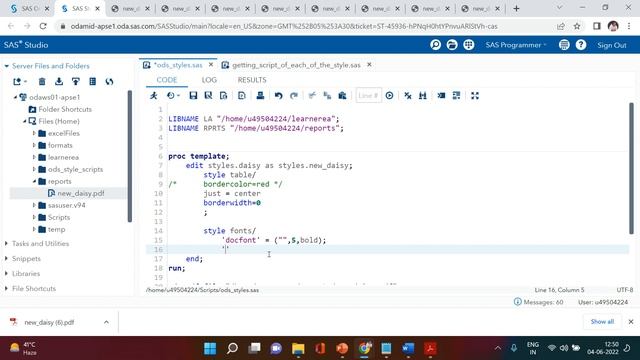Run the SAS program with the running-man icon
The height and width of the screenshot is (360, 640).
154,96
